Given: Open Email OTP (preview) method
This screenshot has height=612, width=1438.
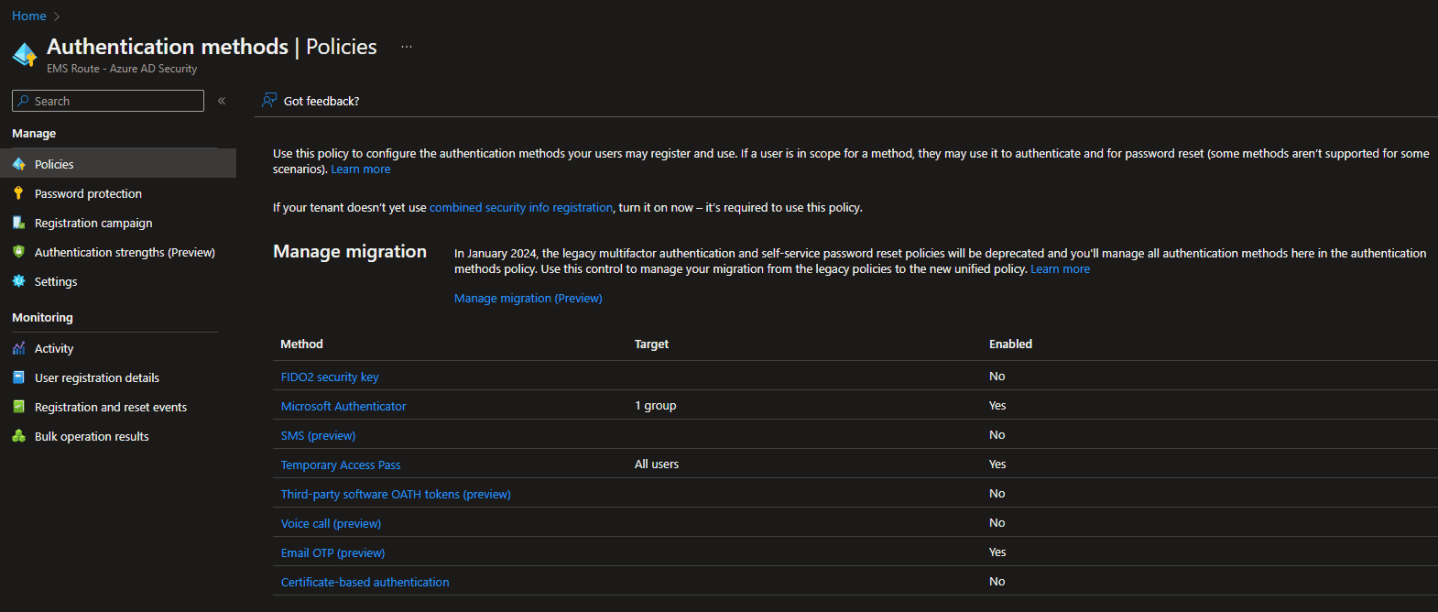Looking at the screenshot, I should [x=333, y=553].
